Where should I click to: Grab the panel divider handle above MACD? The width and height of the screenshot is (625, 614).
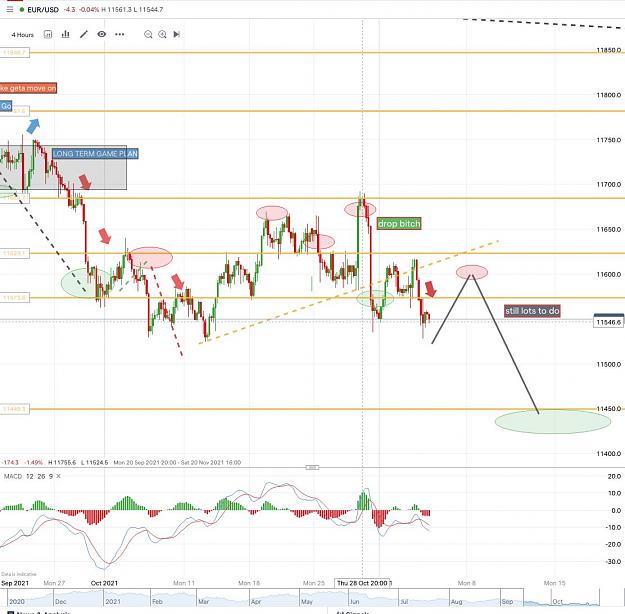pos(312,467)
